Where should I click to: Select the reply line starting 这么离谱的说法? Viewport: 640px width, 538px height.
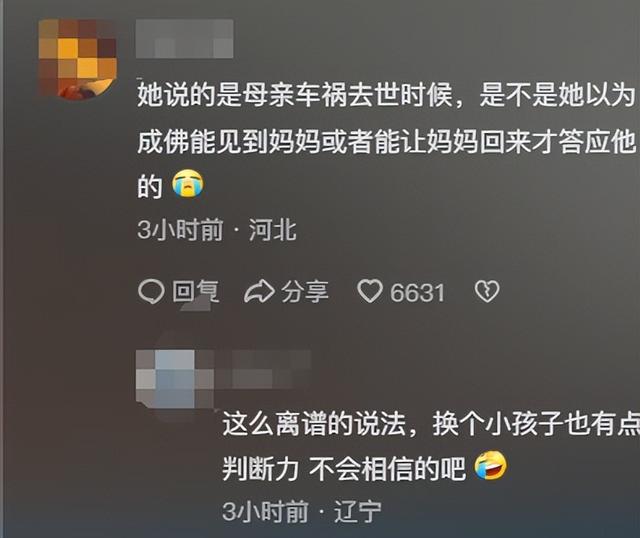[x=431, y=425]
